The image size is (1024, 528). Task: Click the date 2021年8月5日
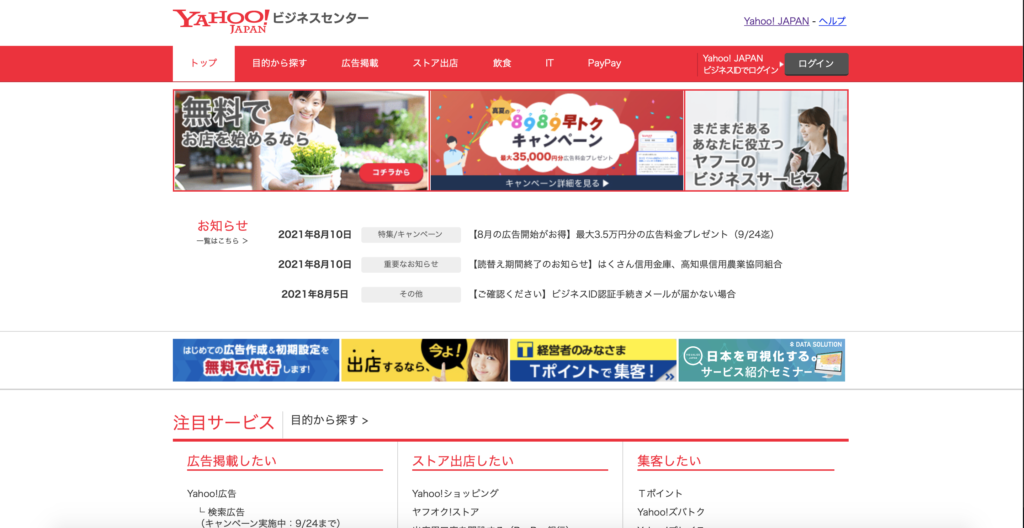315,294
